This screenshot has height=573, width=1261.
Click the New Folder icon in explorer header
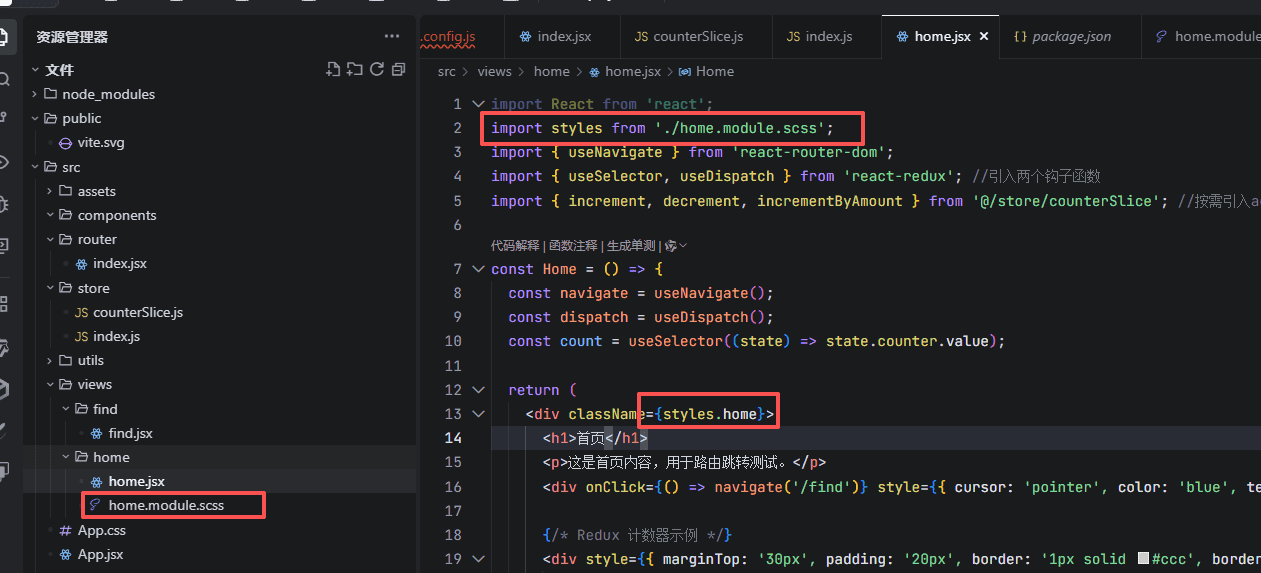(355, 69)
